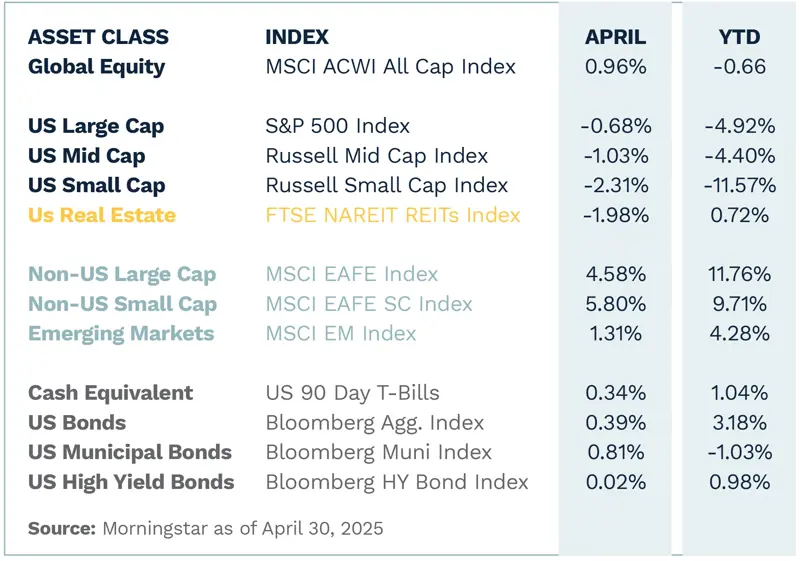Select the YTD column header
Image resolution: width=800 pixels, height=561 pixels.
pos(739,38)
